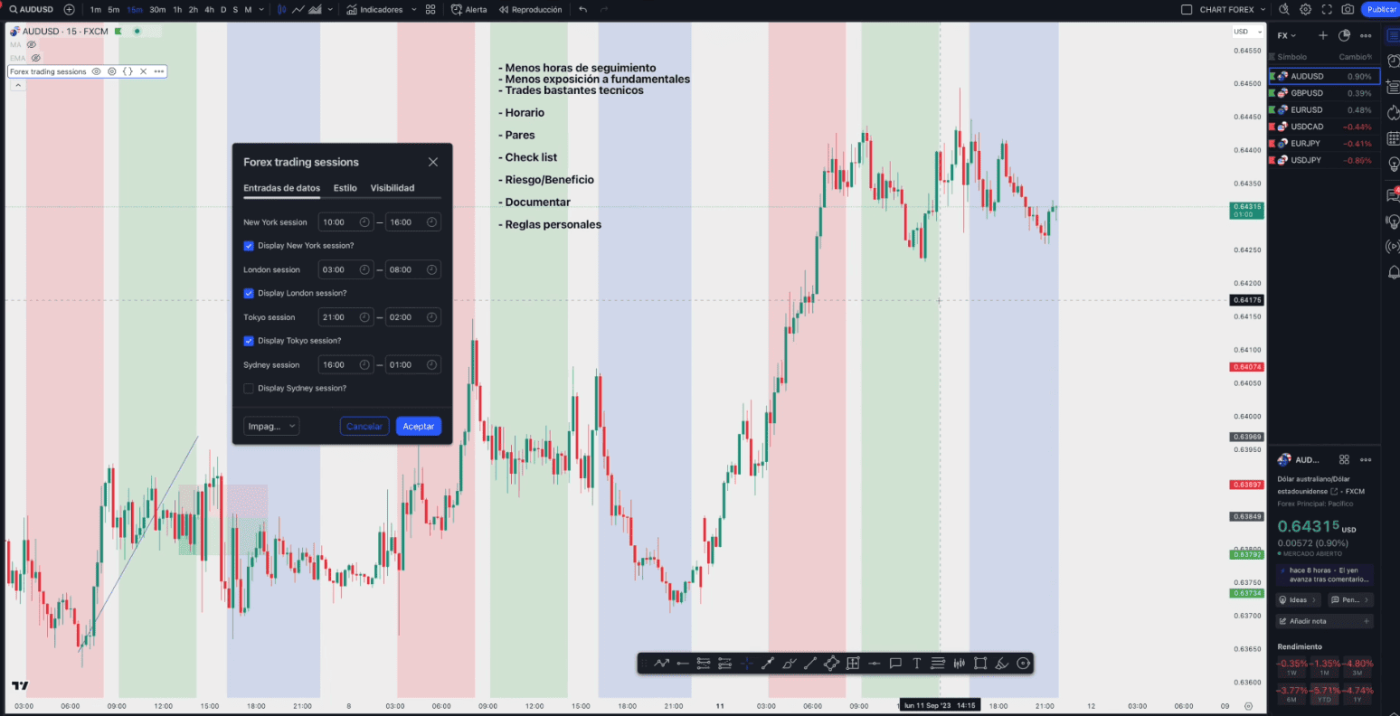Choose the area chart type icon

(x=315, y=9)
